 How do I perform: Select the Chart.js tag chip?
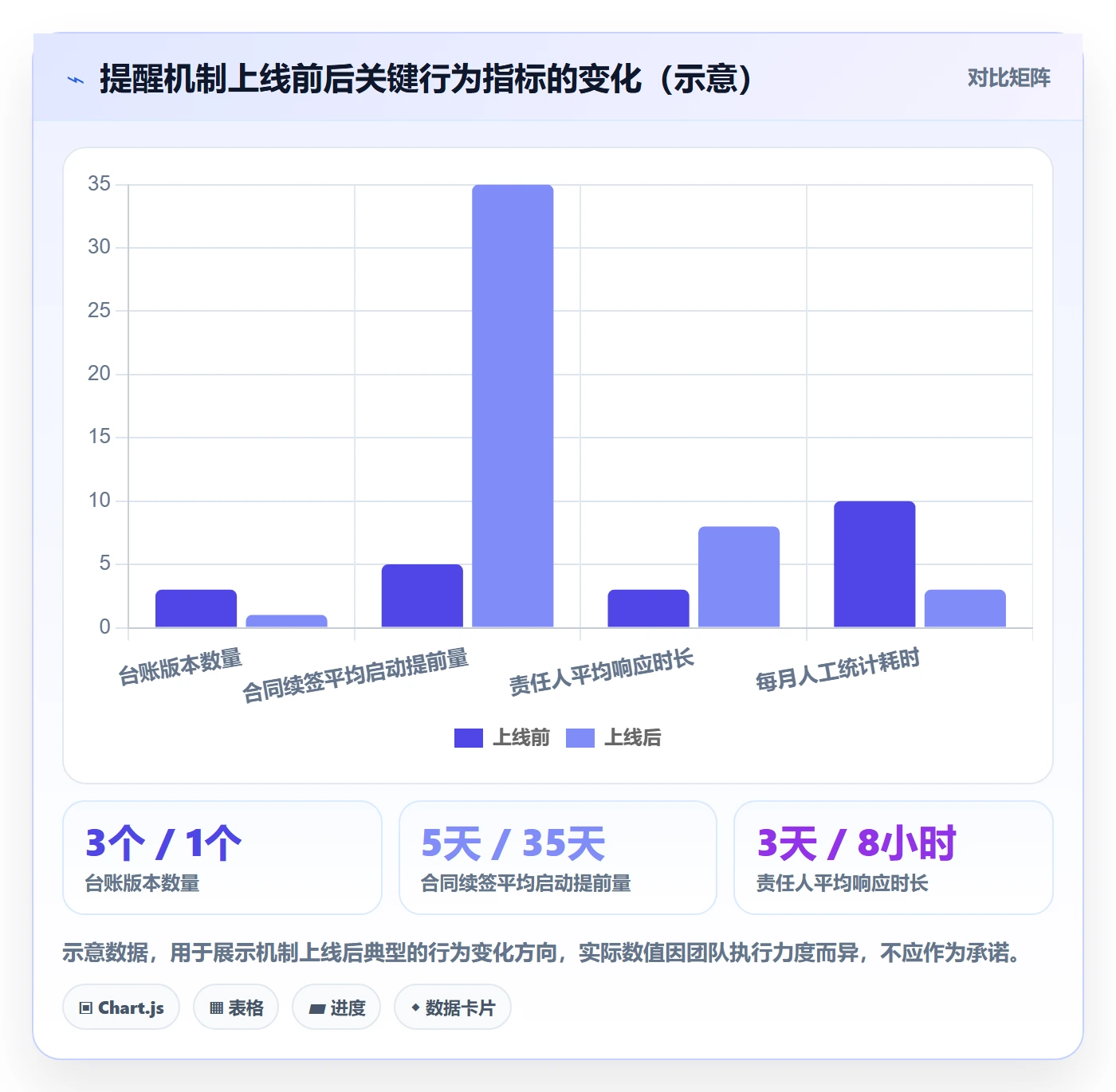click(x=121, y=1008)
